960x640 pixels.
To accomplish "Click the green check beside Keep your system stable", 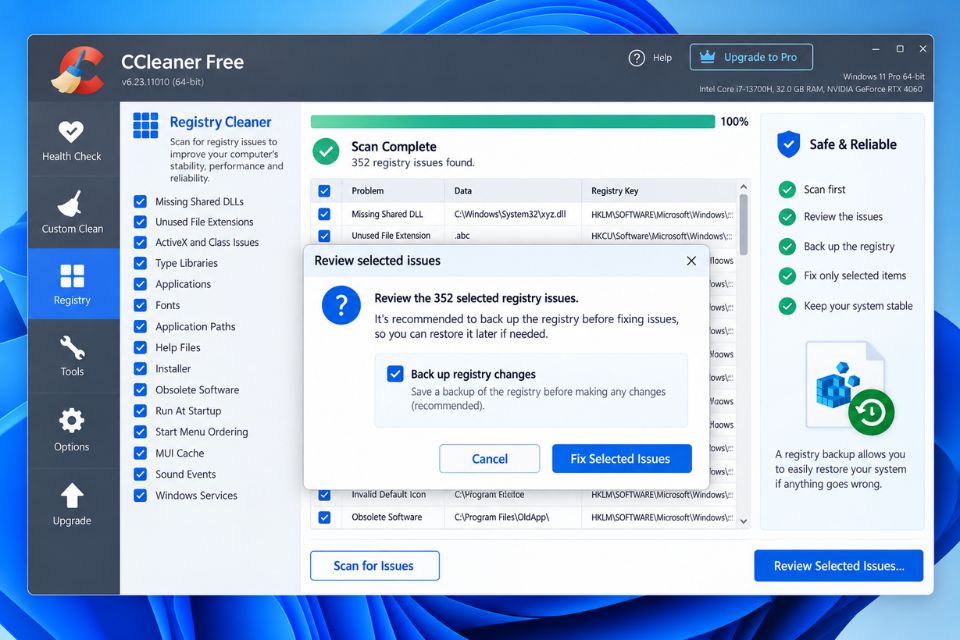I will tap(787, 306).
